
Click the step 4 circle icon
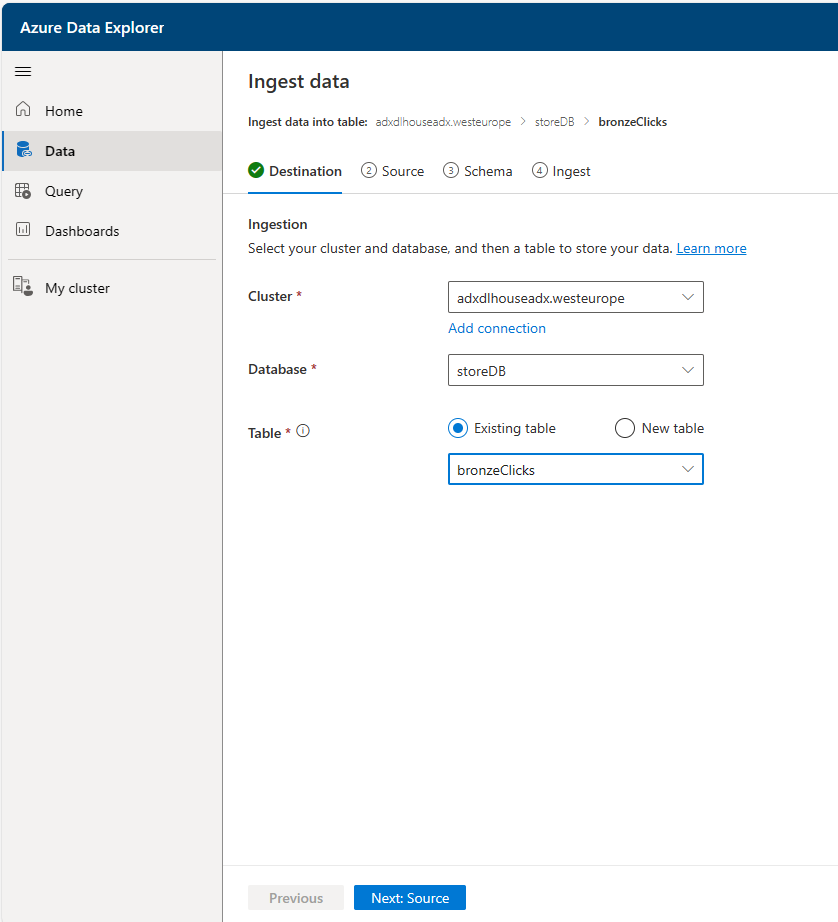(539, 171)
